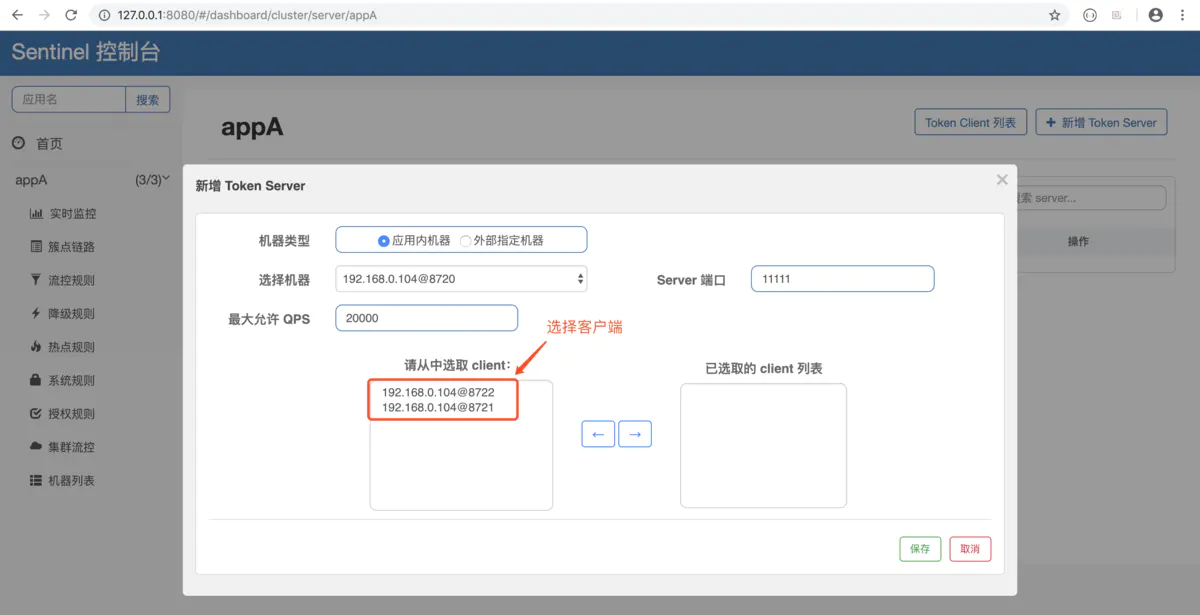View site info icon in address bar
1200x615 pixels.
tap(104, 15)
